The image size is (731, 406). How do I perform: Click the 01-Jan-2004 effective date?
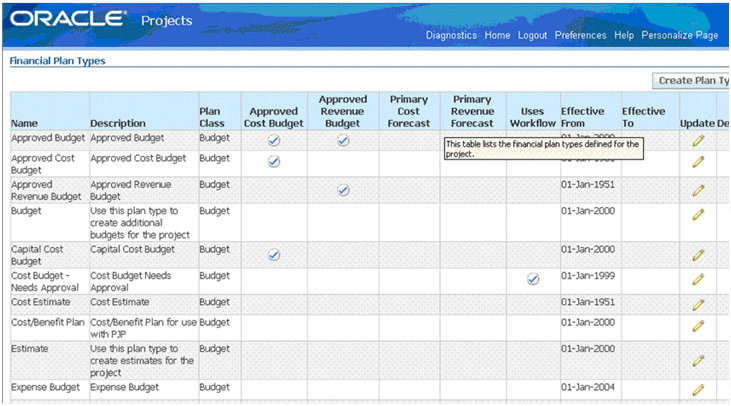tap(587, 387)
